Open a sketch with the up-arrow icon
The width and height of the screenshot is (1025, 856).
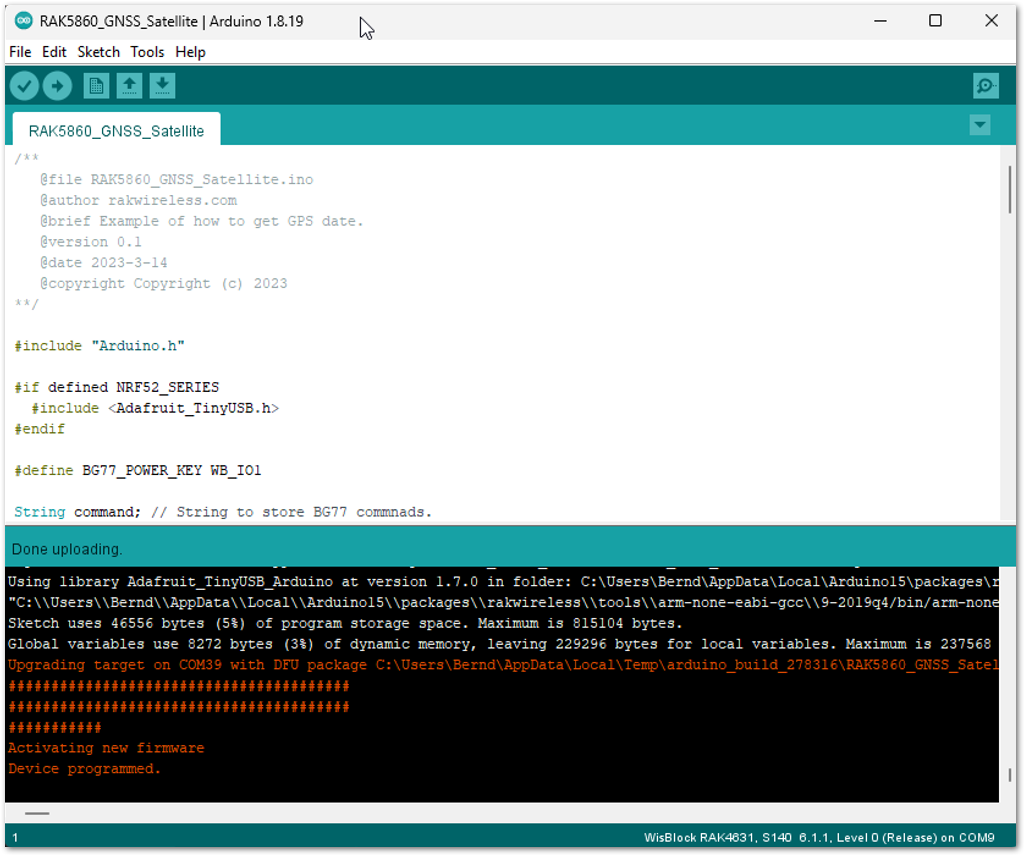pos(129,86)
